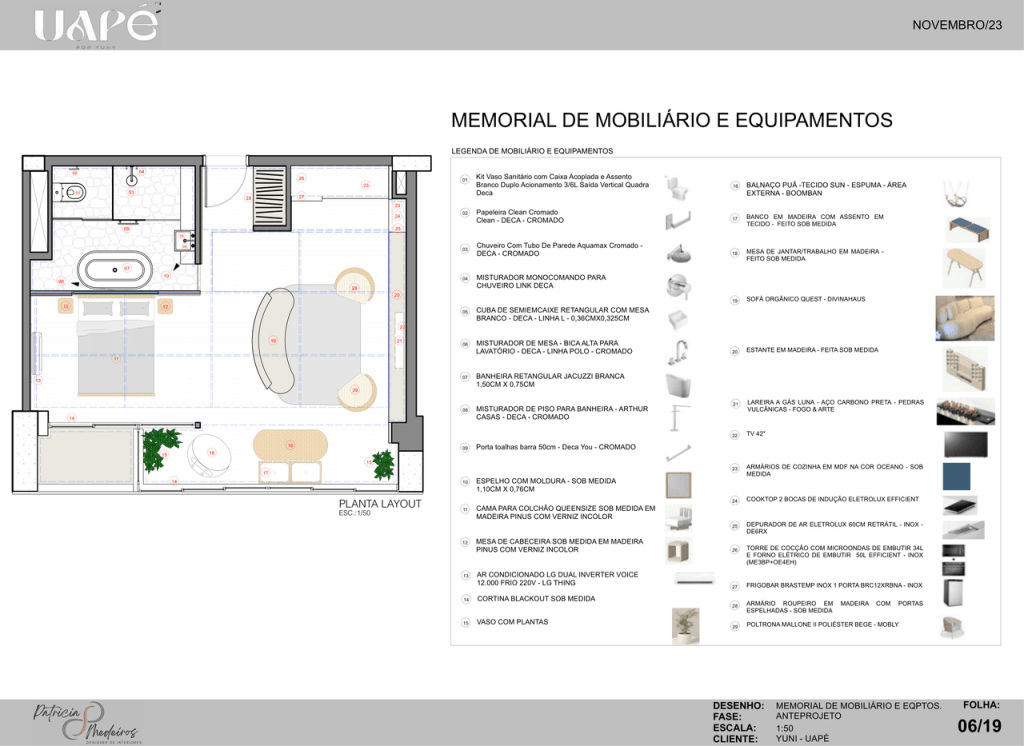Click 'BANHEIRA RETANGULAR JACUZZI BRANCA' legend text
This screenshot has width=1024, height=746.
tap(550, 380)
